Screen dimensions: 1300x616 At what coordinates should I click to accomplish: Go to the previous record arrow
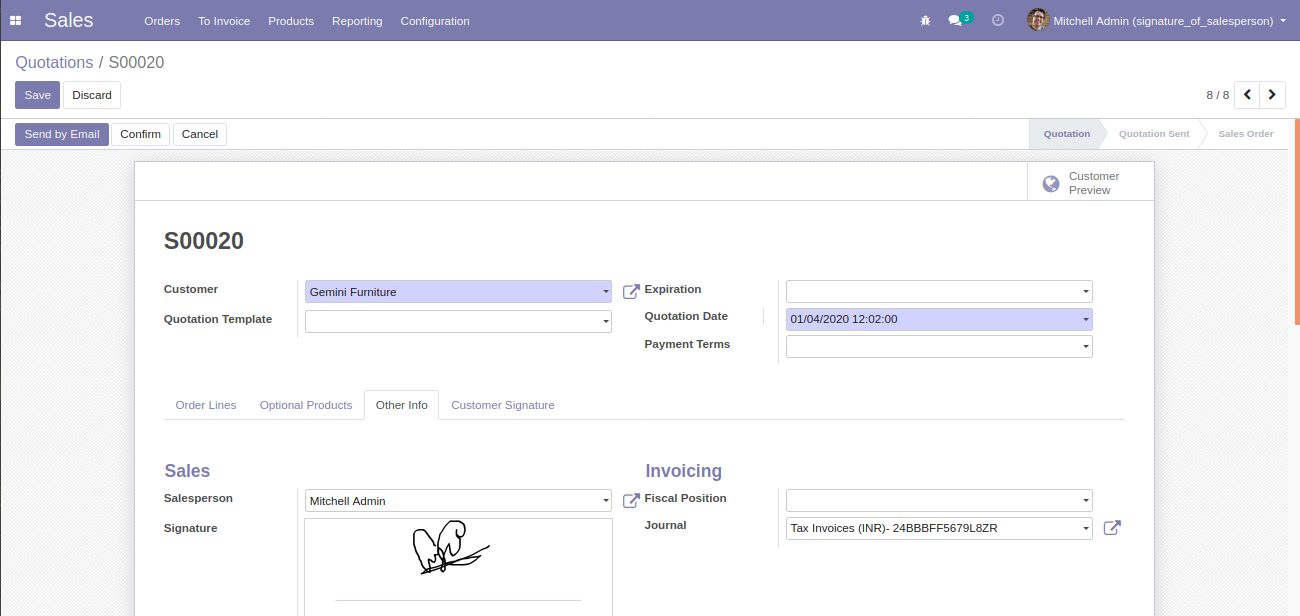point(1247,95)
